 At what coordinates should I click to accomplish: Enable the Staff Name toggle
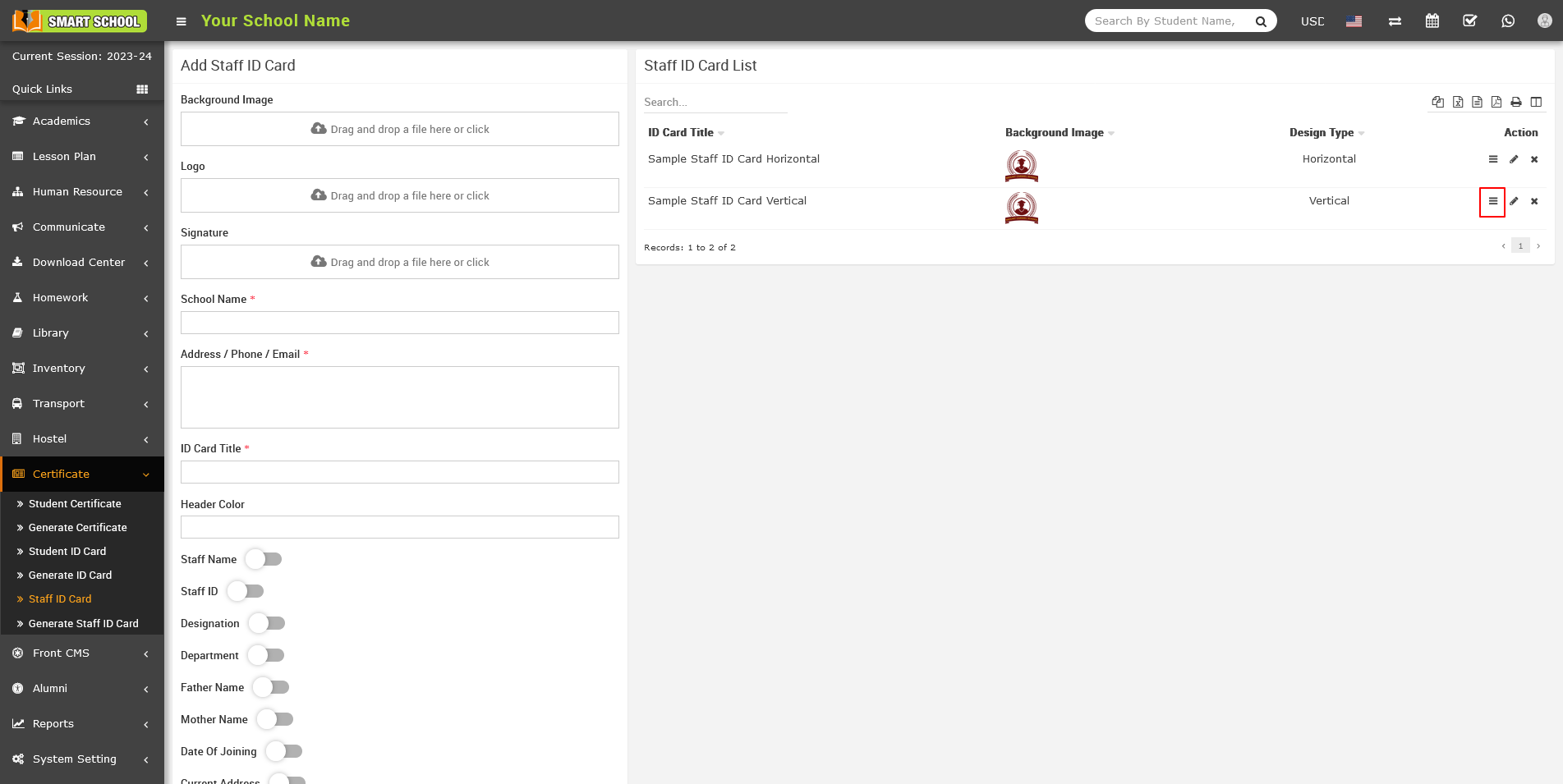point(264,559)
